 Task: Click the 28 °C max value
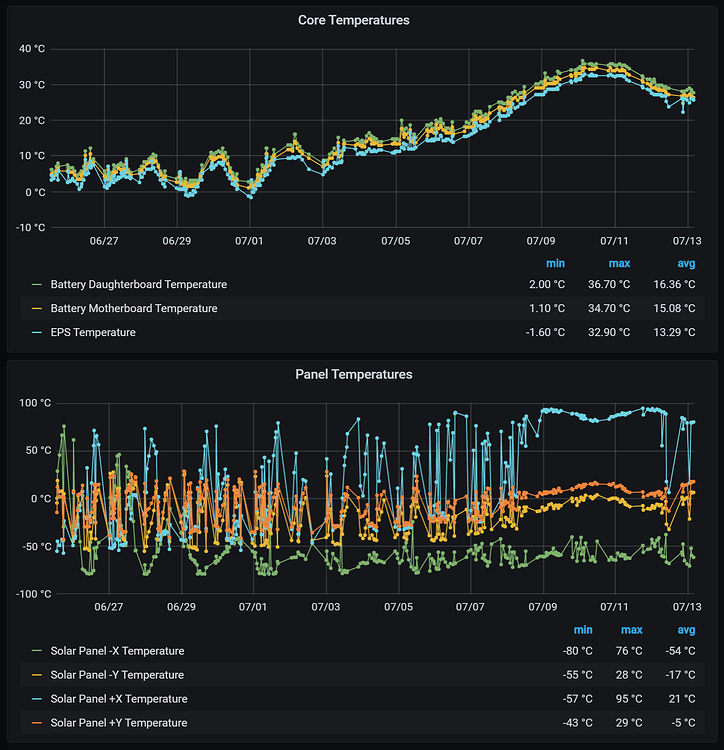pyautogui.click(x=629, y=675)
